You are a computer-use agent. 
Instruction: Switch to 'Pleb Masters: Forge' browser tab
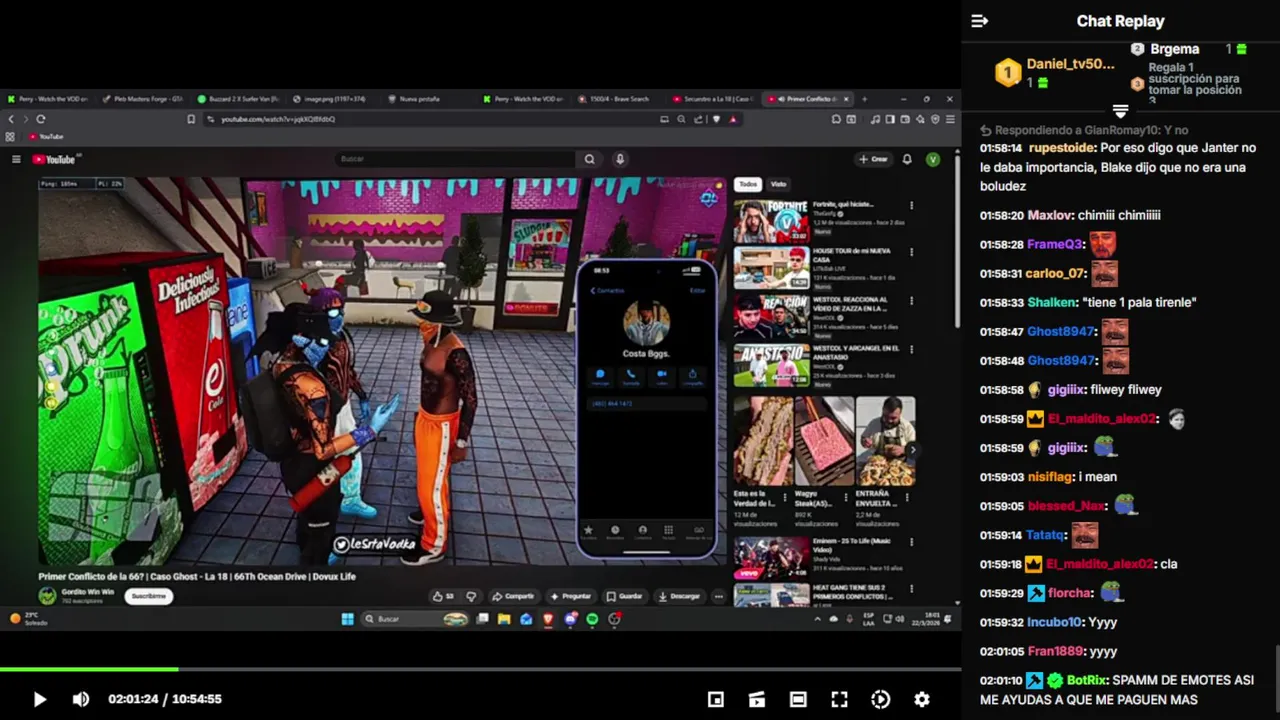(x=143, y=99)
